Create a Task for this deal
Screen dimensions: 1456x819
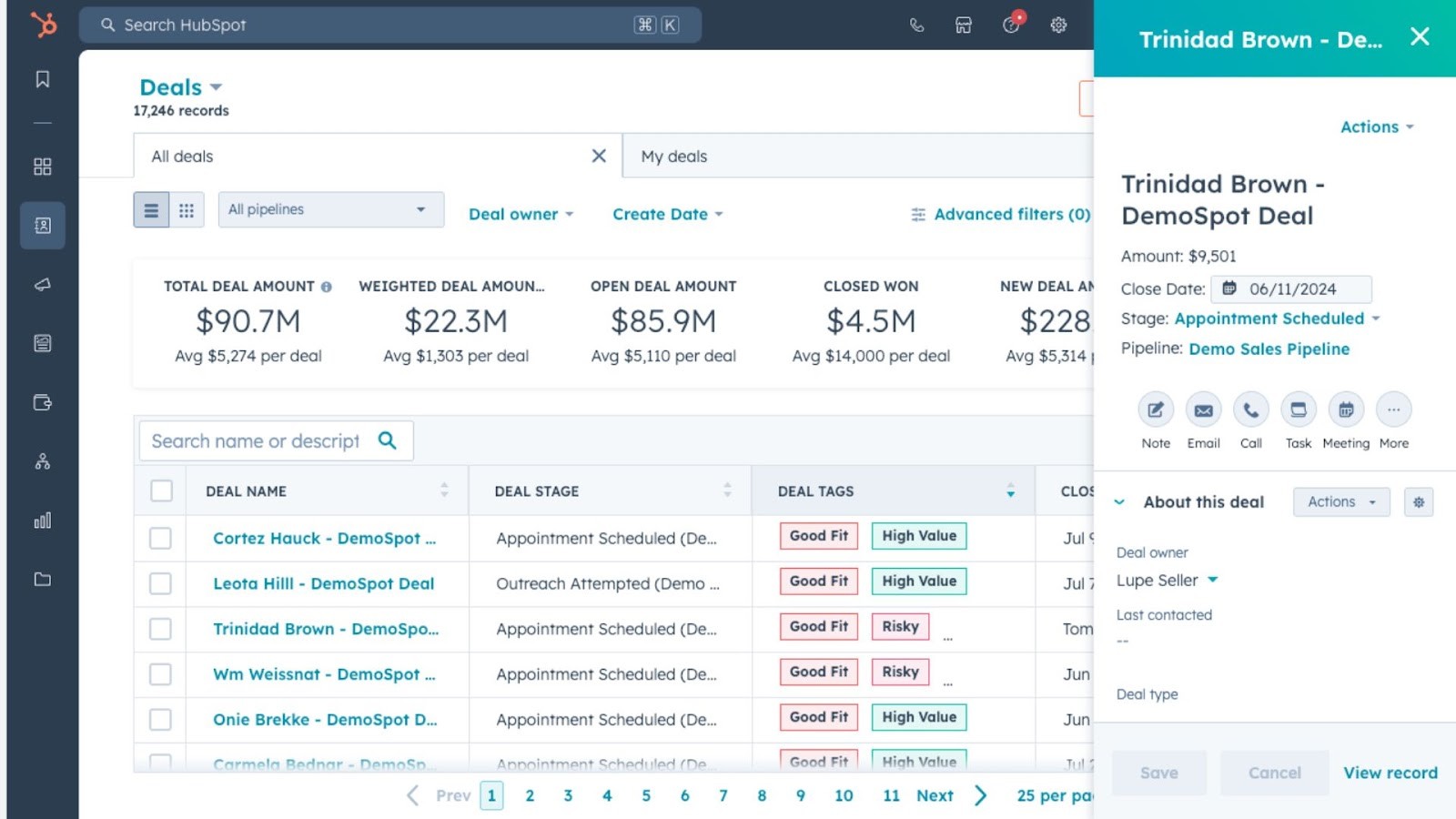click(1298, 410)
